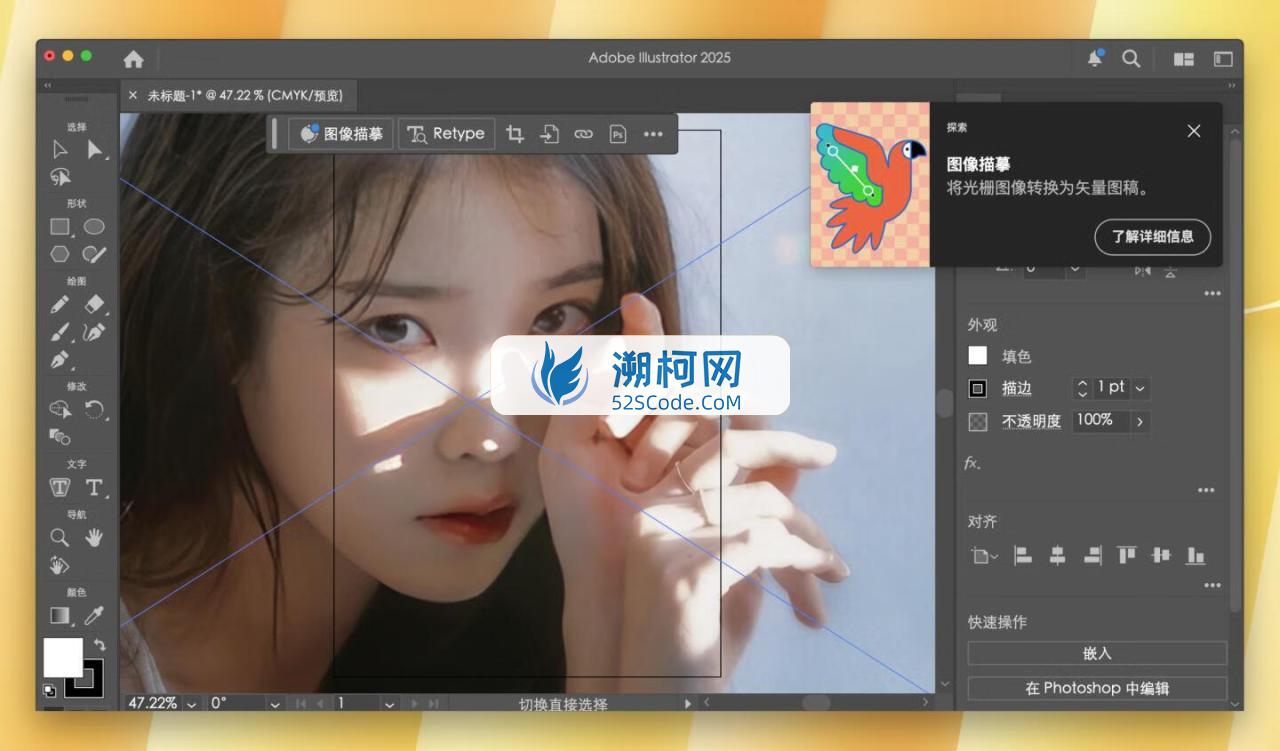Open more options in context bar

pos(653,133)
